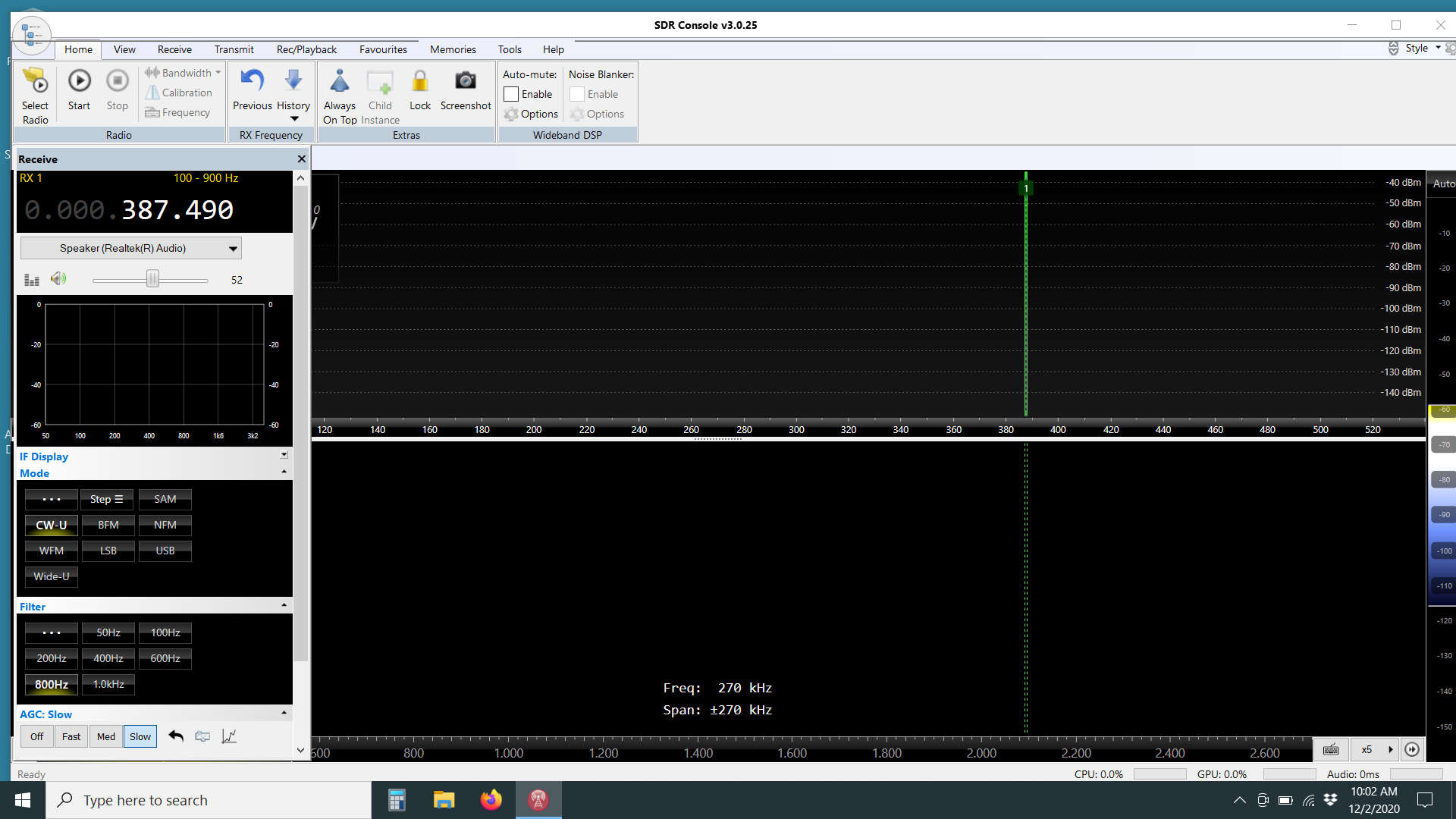
Task: Select the USB mode button
Action: (165, 551)
